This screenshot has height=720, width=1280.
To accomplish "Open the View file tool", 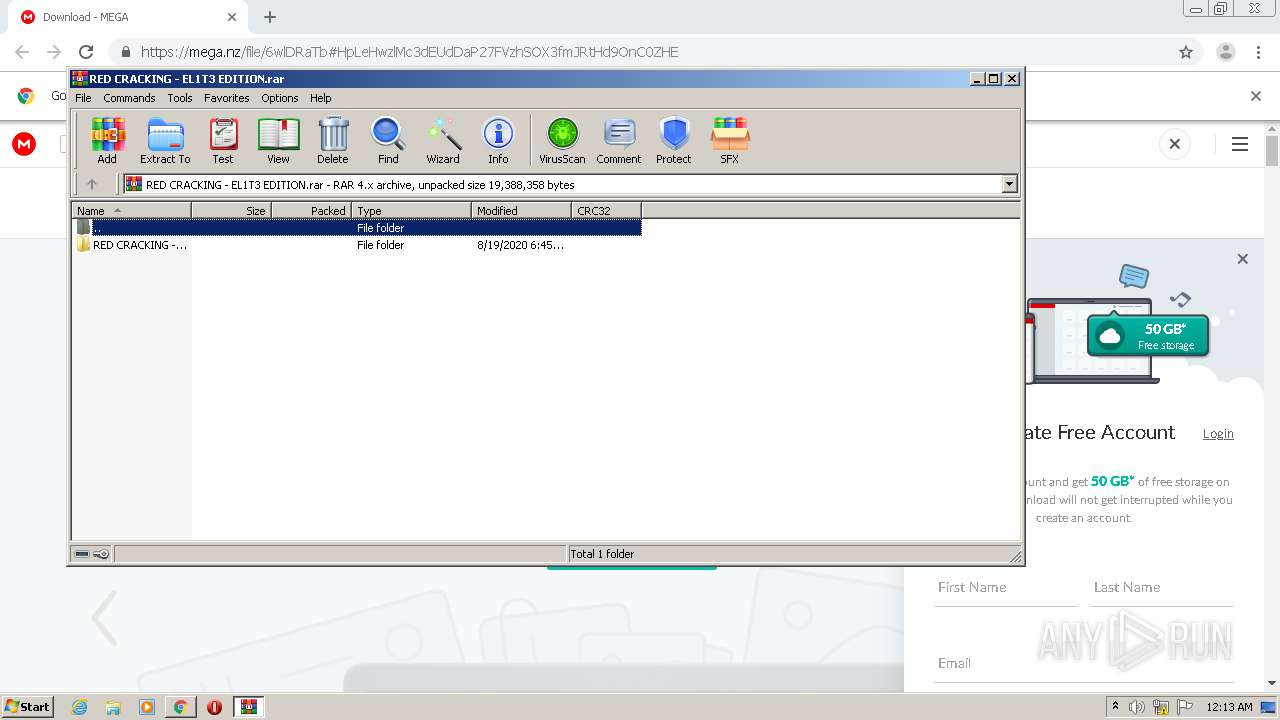I will pyautogui.click(x=278, y=141).
